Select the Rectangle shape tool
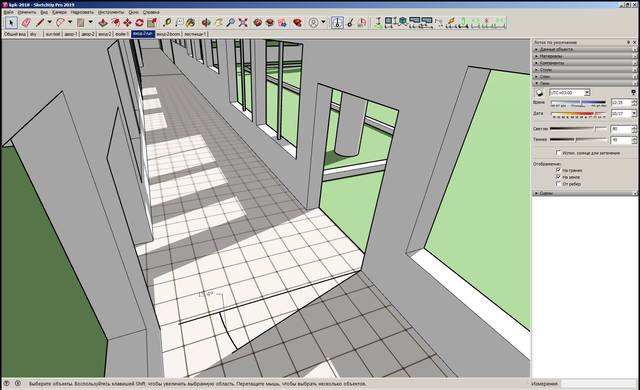The image size is (640, 390). pos(80,22)
